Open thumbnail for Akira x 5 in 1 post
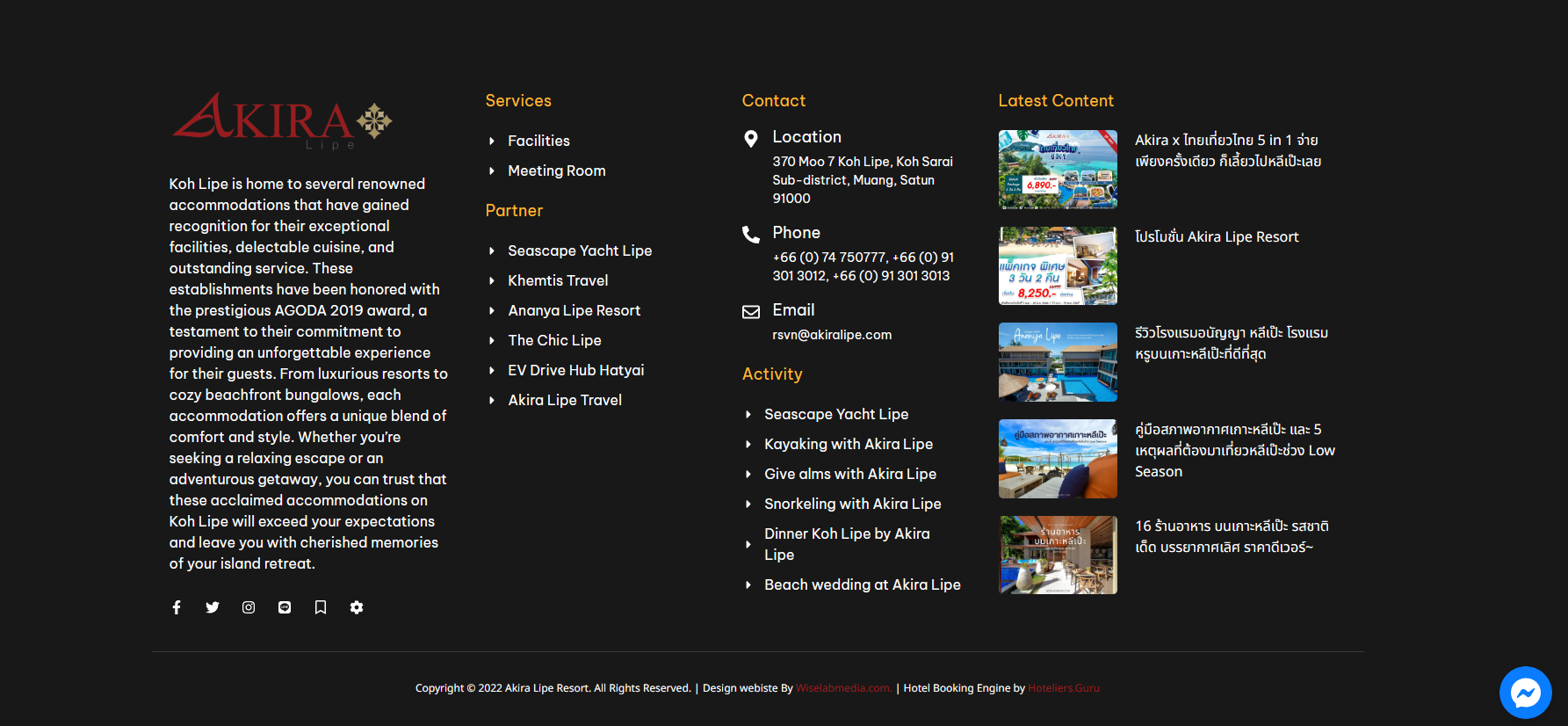The width and height of the screenshot is (1568, 726). coord(1058,169)
